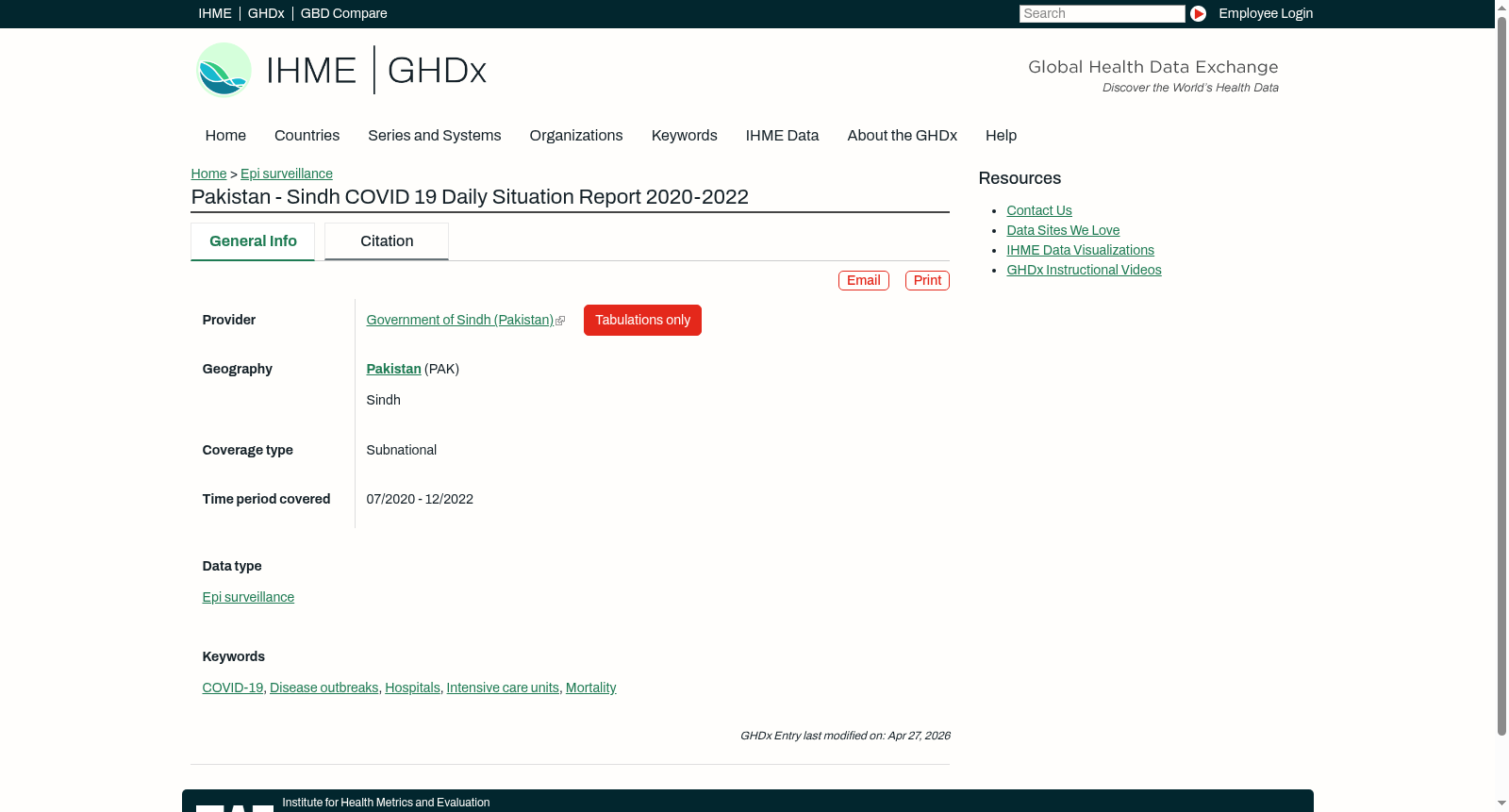Open Epi surveillance under Data type

248,597
